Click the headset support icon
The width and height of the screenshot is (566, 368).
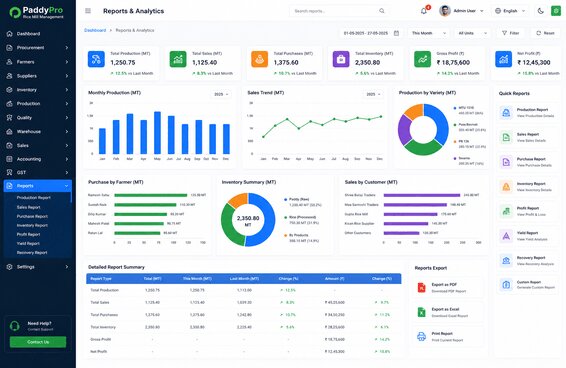click(14, 326)
